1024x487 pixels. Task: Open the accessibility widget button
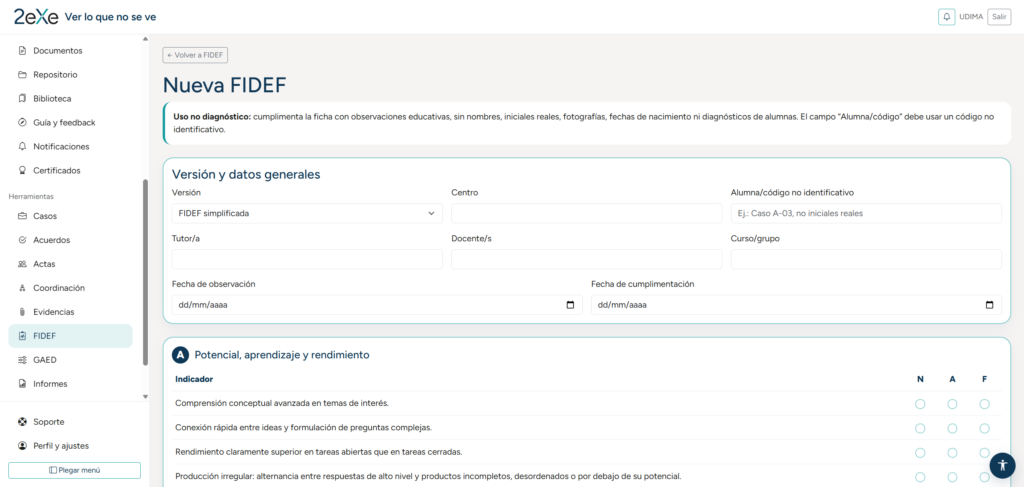click(x=1002, y=465)
